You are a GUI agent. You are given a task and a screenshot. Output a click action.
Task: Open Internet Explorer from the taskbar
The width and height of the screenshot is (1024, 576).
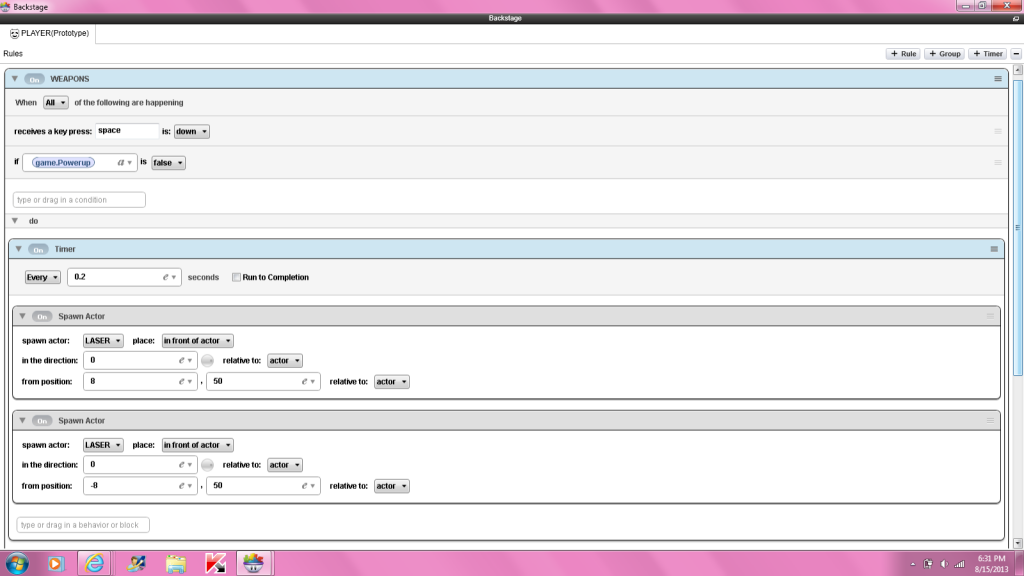(92, 563)
